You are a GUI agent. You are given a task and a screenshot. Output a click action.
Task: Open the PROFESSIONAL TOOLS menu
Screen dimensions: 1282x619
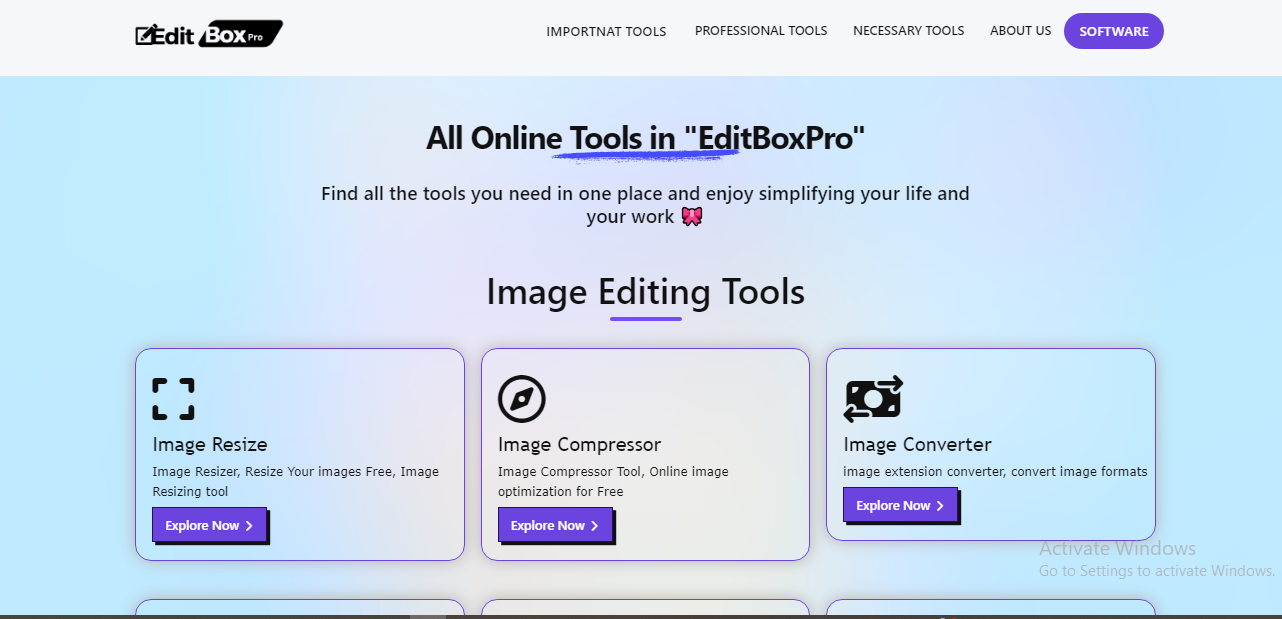point(761,31)
